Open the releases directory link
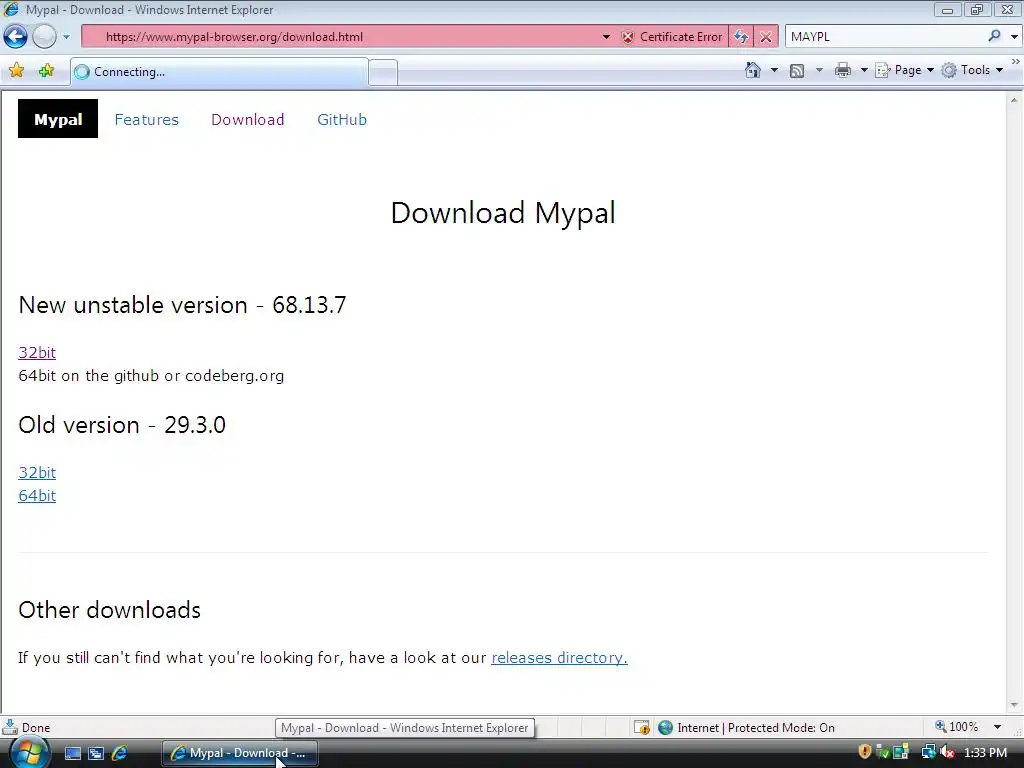1024x768 pixels. (559, 658)
